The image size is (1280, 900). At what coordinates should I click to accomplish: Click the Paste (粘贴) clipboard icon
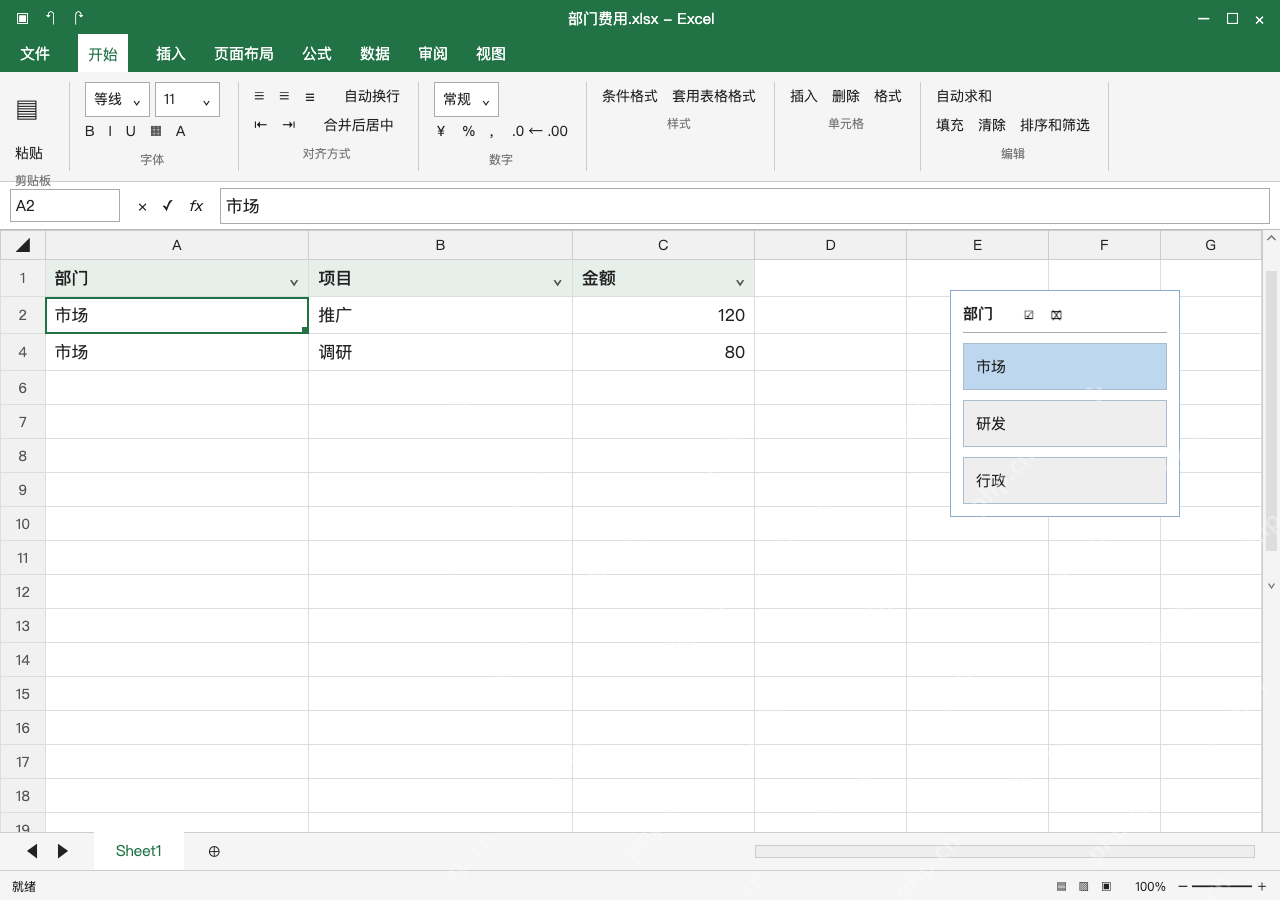[27, 110]
